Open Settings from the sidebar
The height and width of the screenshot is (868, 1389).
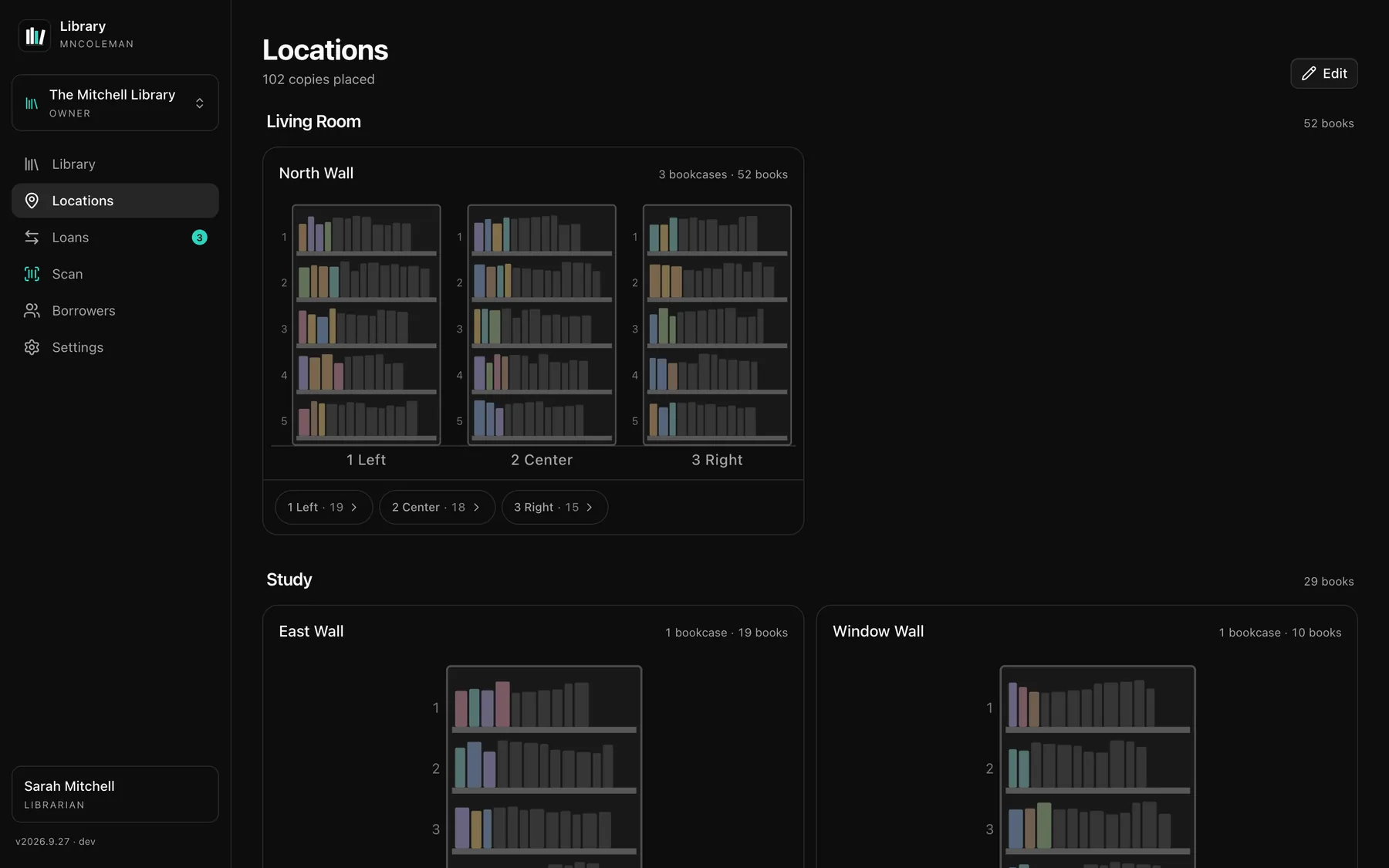coord(115,347)
